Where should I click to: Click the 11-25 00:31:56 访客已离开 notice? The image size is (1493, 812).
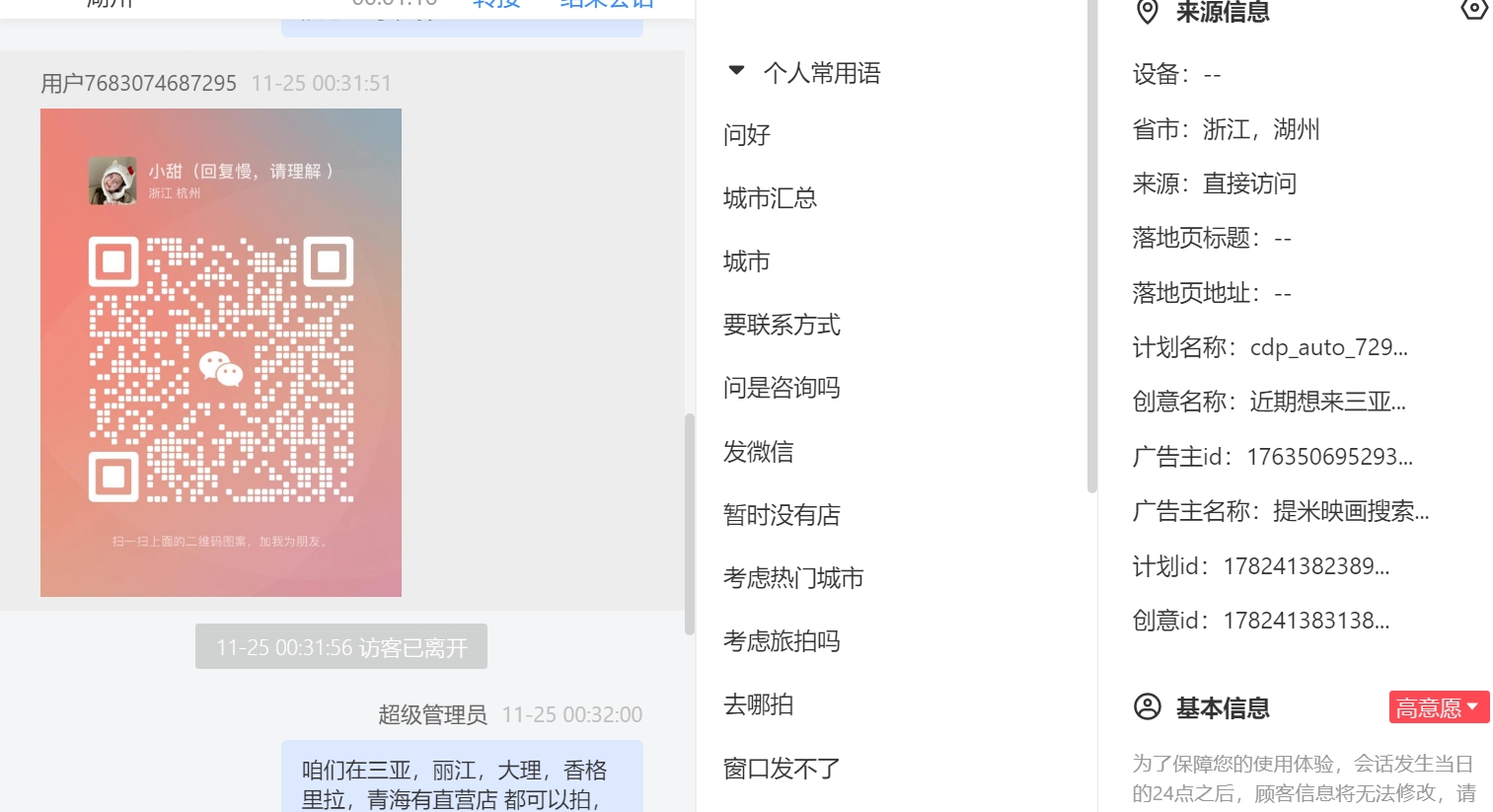pyautogui.click(x=341, y=647)
